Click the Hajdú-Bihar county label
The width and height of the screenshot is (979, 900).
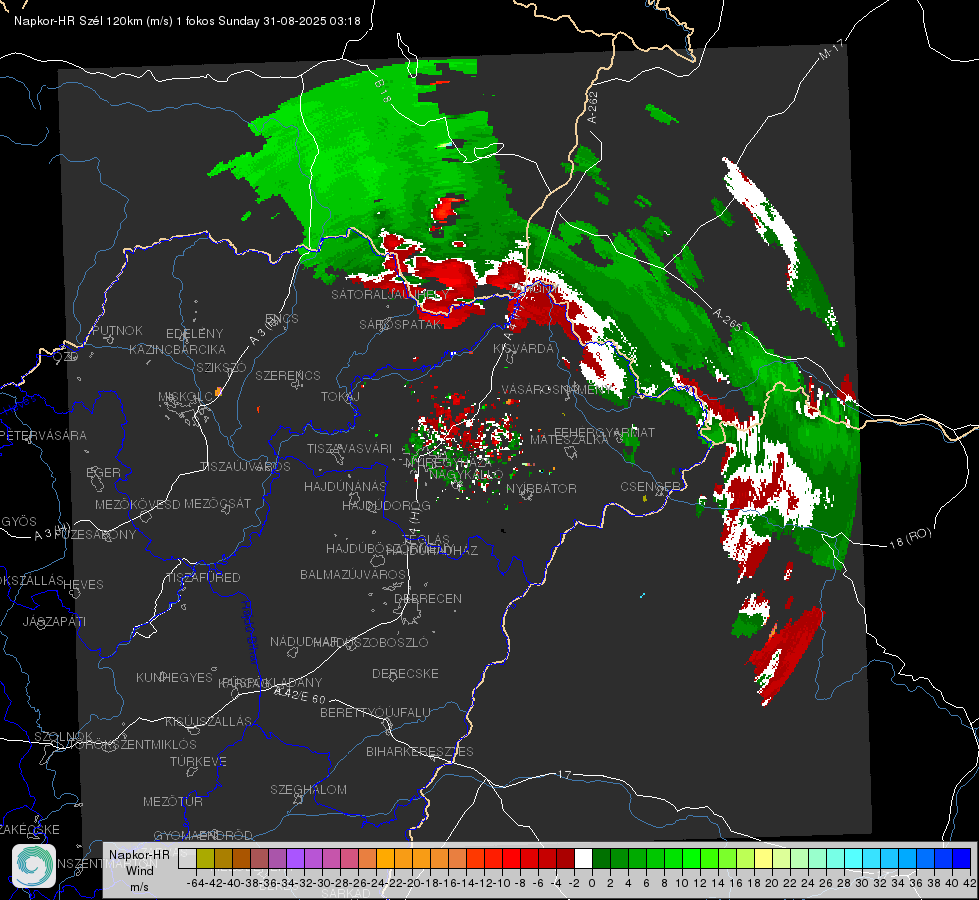click(249, 633)
